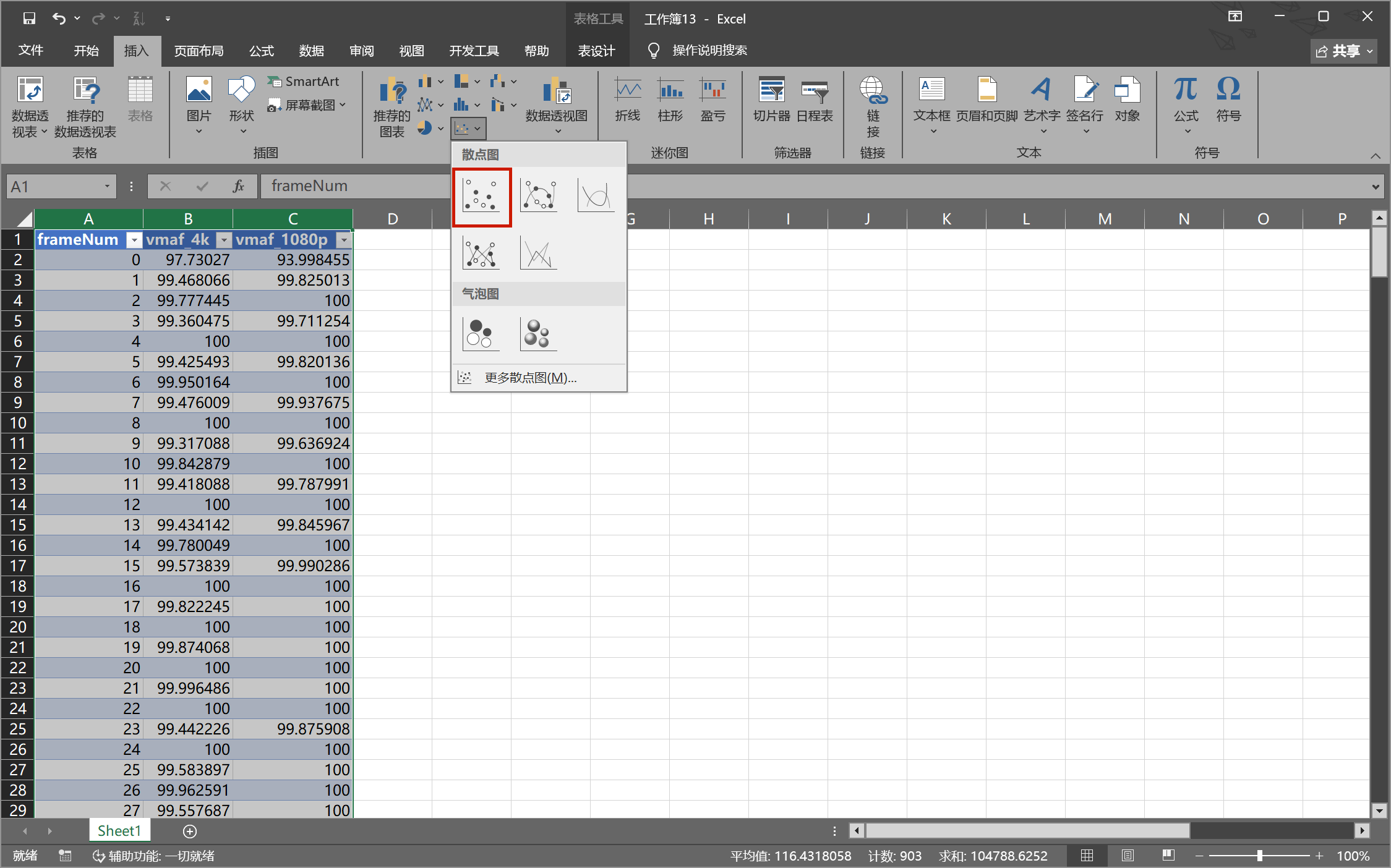Insert a 3-D bubble chart
Image resolution: width=1391 pixels, height=868 pixels.
tap(538, 334)
